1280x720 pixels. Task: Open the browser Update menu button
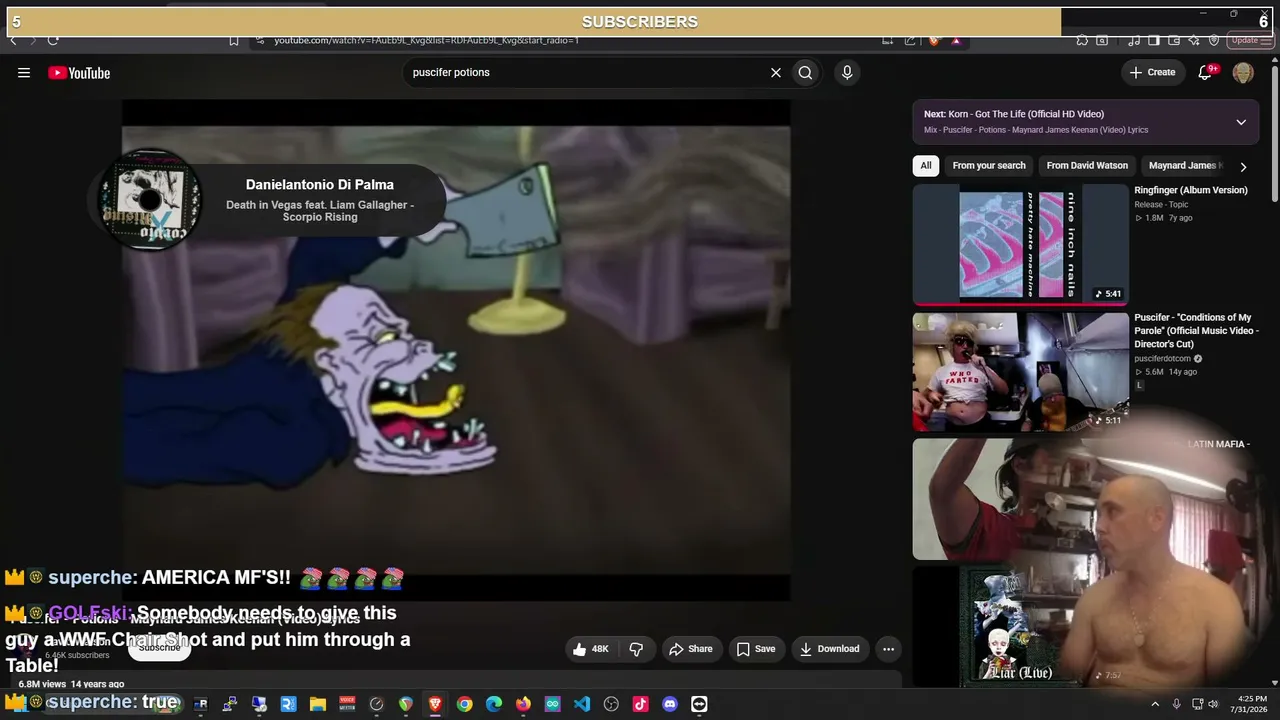pos(1250,40)
